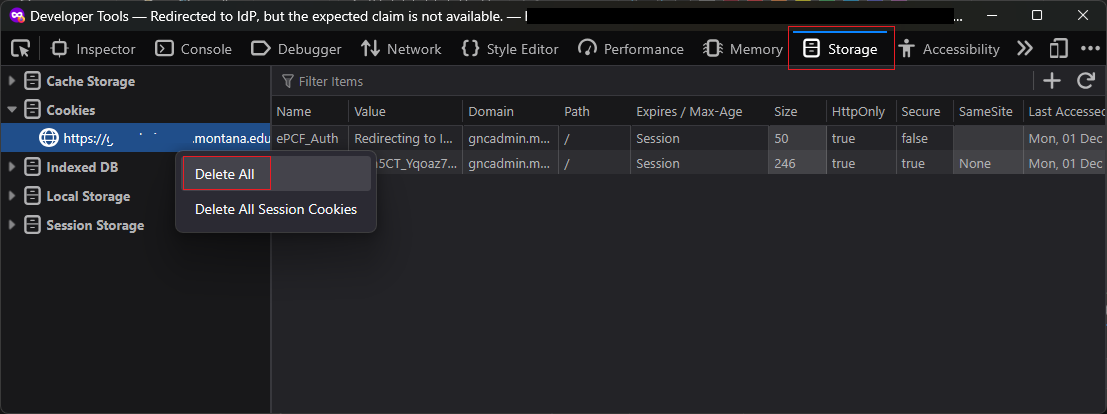The image size is (1107, 414).
Task: Expand the Session Storage tree node
Action: (11, 225)
